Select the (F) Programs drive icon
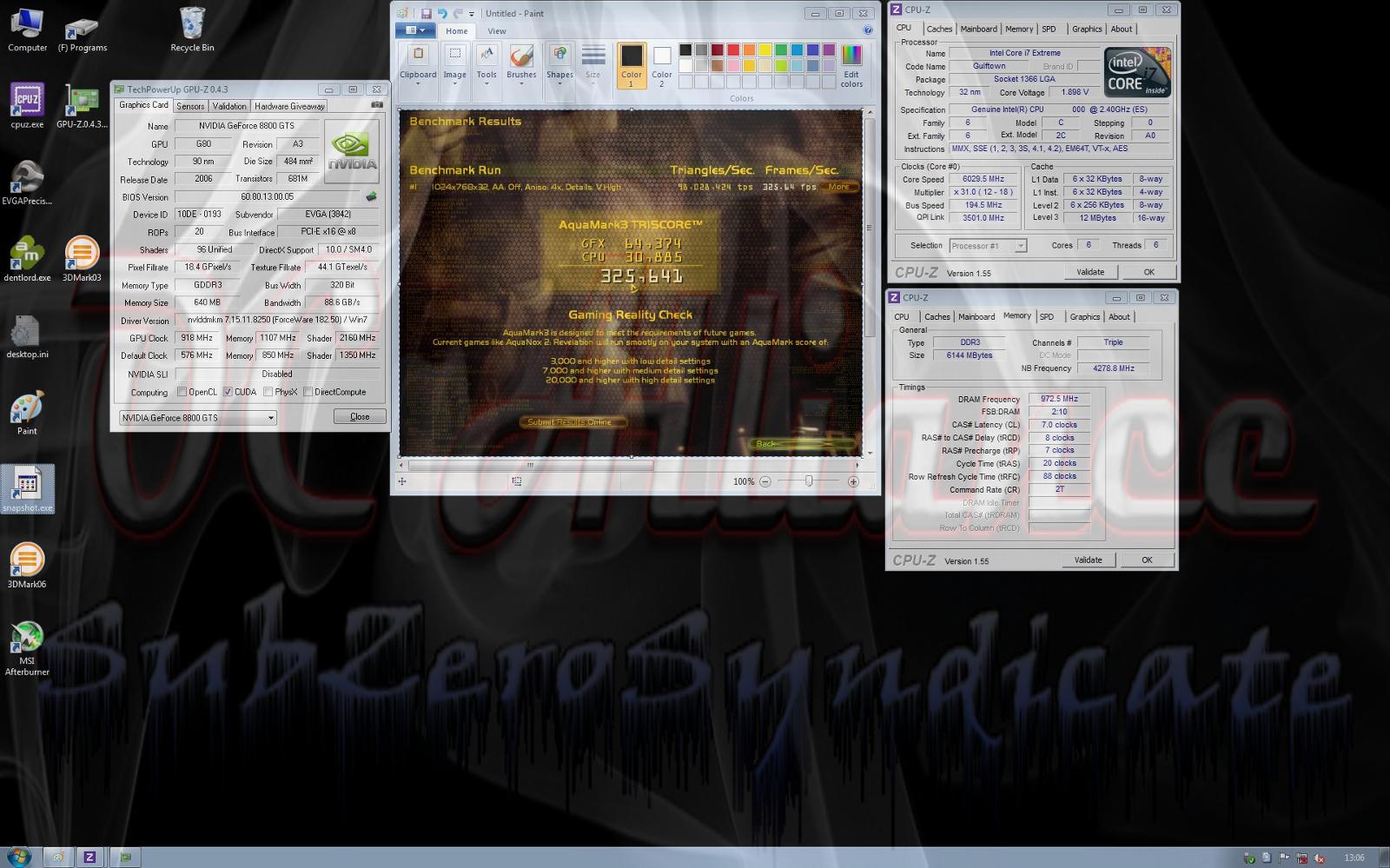Image resolution: width=1390 pixels, height=868 pixels. (83, 35)
